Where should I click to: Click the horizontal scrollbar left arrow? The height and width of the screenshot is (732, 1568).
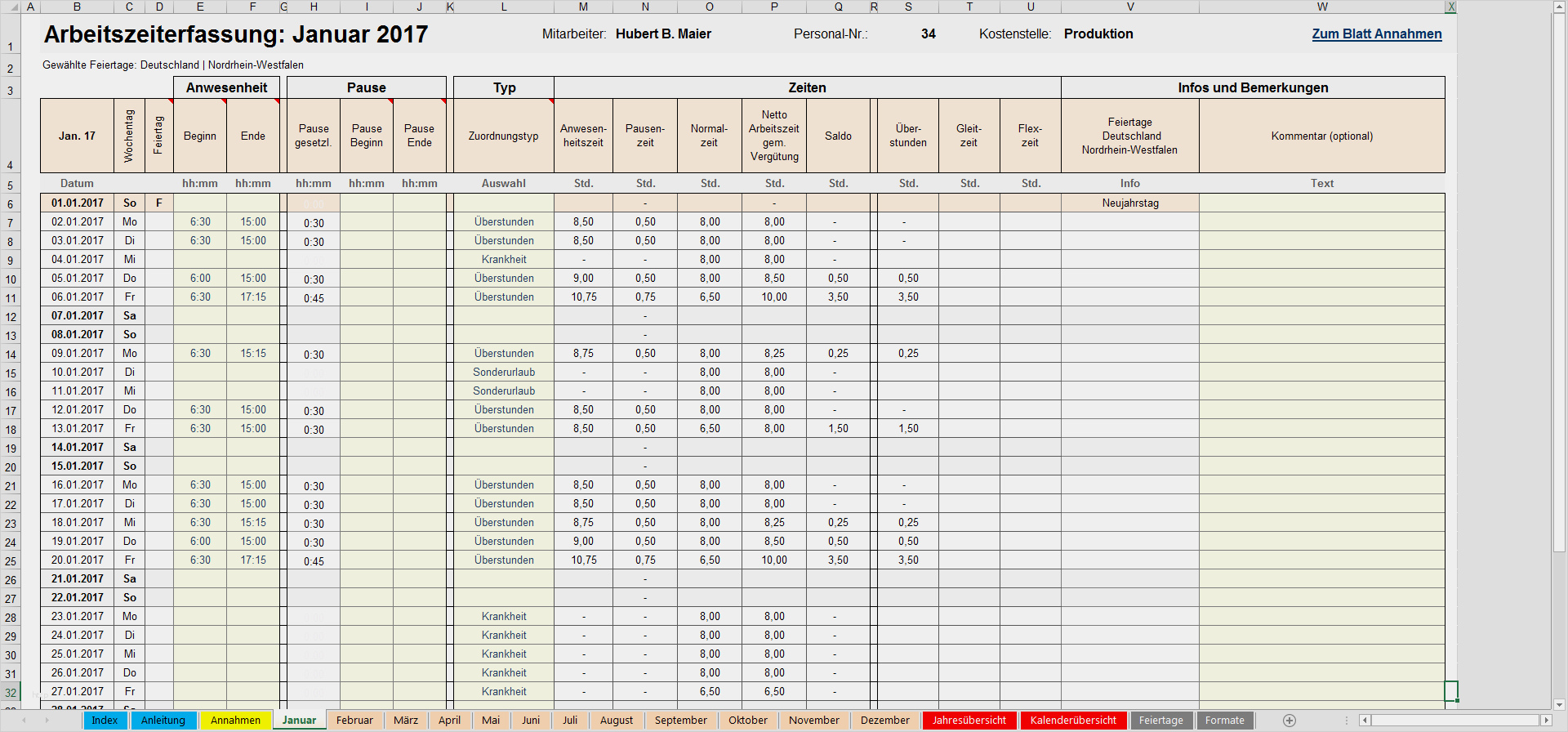point(1365,721)
